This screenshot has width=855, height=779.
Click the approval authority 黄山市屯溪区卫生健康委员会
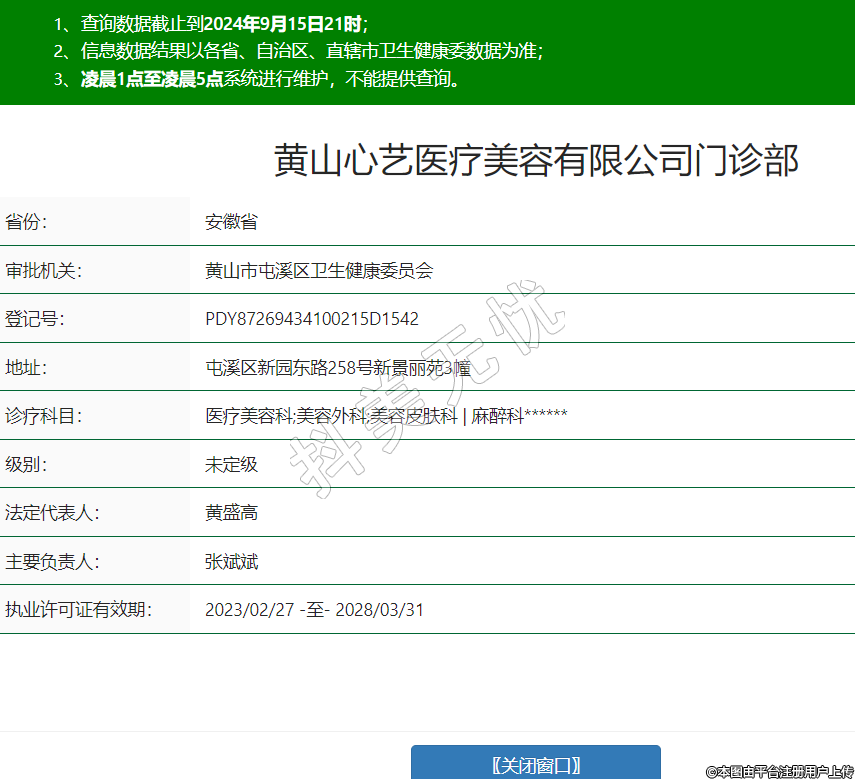point(319,271)
